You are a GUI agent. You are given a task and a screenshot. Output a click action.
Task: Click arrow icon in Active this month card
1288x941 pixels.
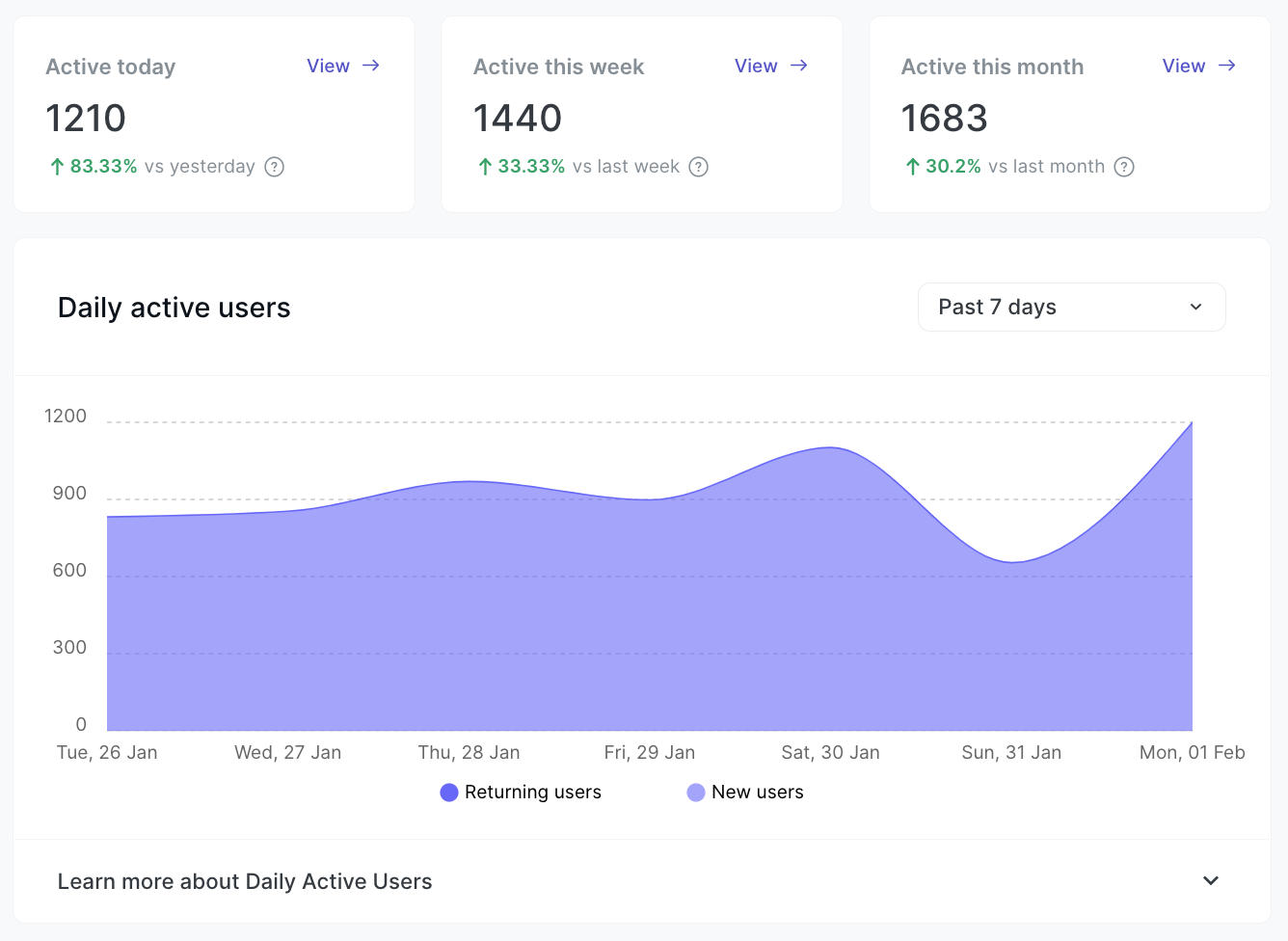point(1227,66)
